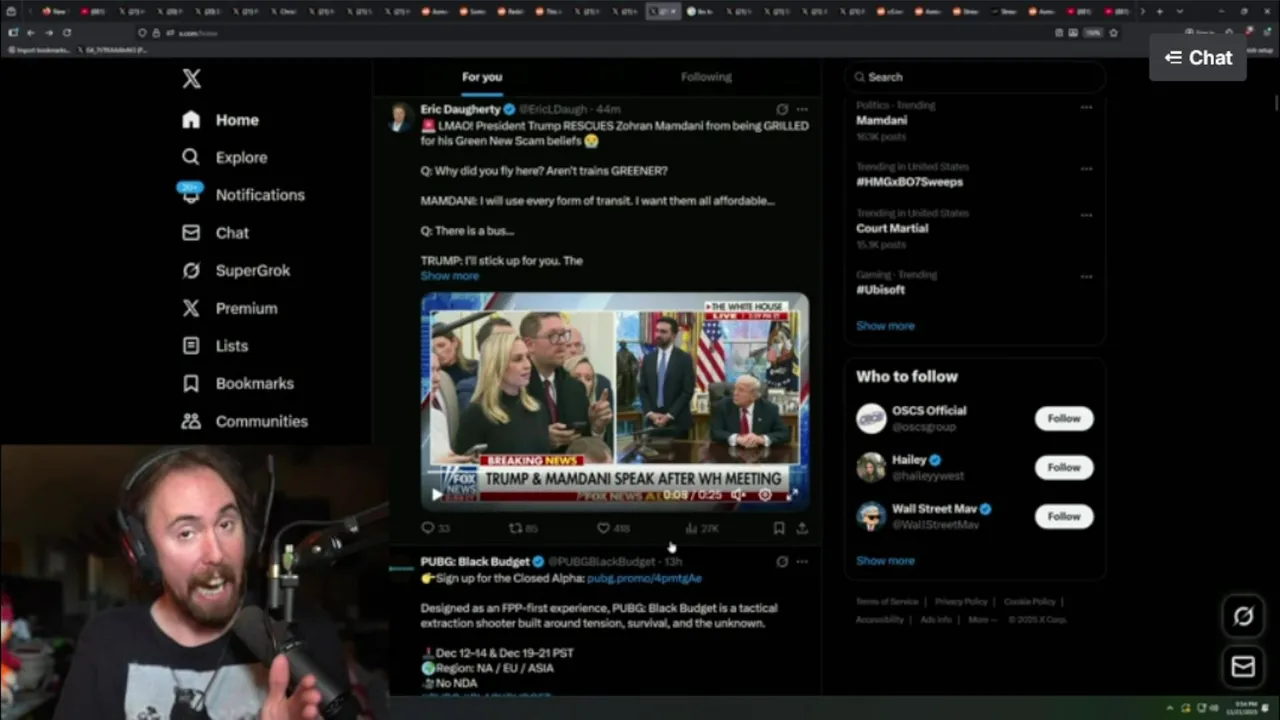Open the Terms of Service link
The image size is (1280, 720).
pyautogui.click(x=887, y=602)
